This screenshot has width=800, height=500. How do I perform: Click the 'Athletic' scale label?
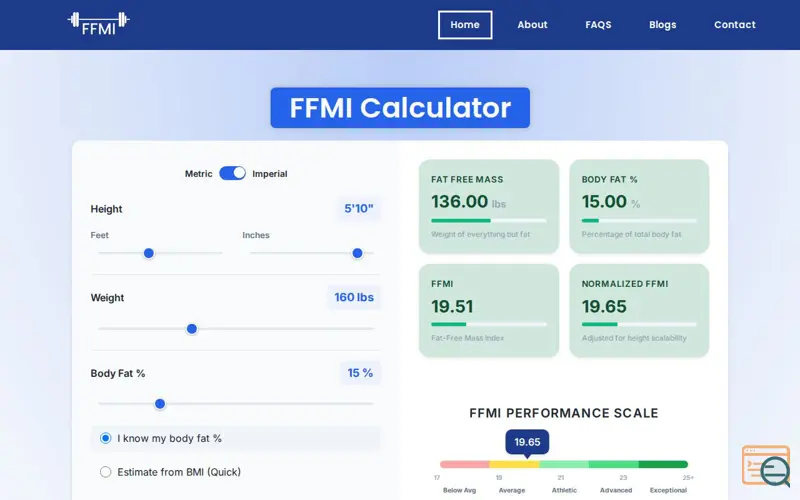click(x=564, y=490)
